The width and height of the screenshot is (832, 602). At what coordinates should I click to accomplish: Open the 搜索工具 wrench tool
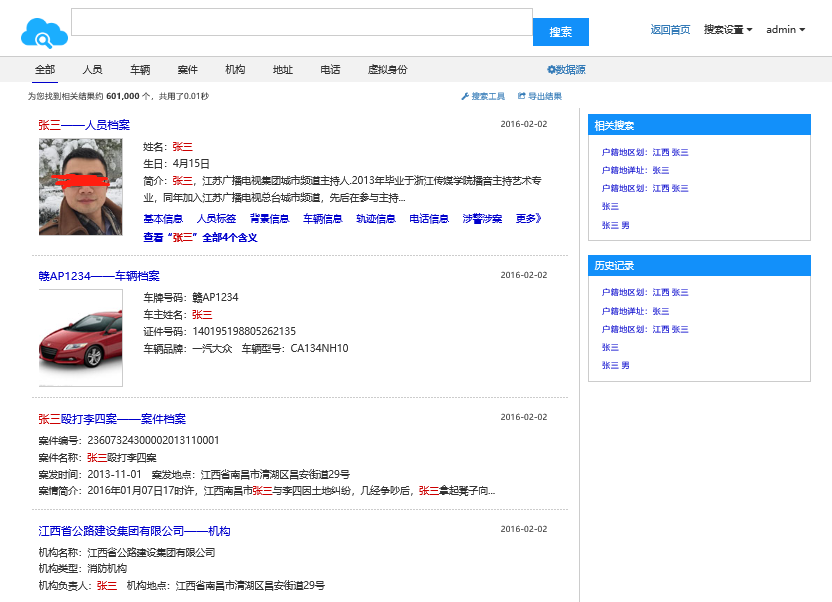point(483,97)
